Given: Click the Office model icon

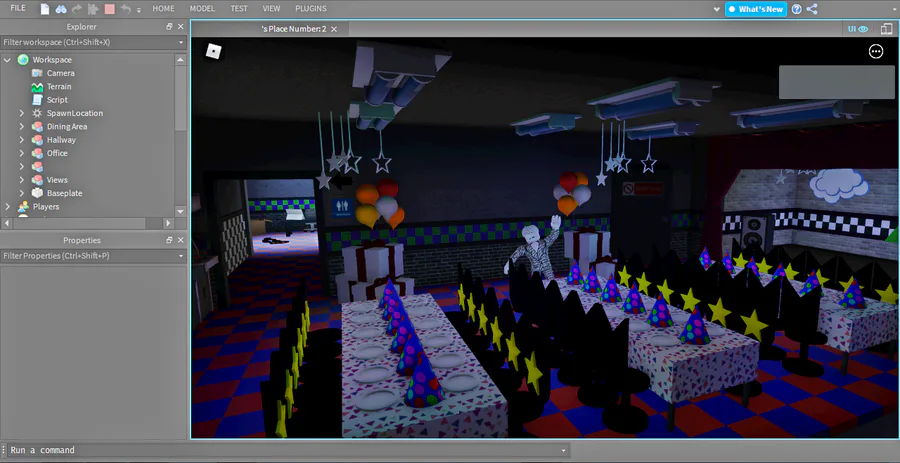Looking at the screenshot, I should pos(37,153).
